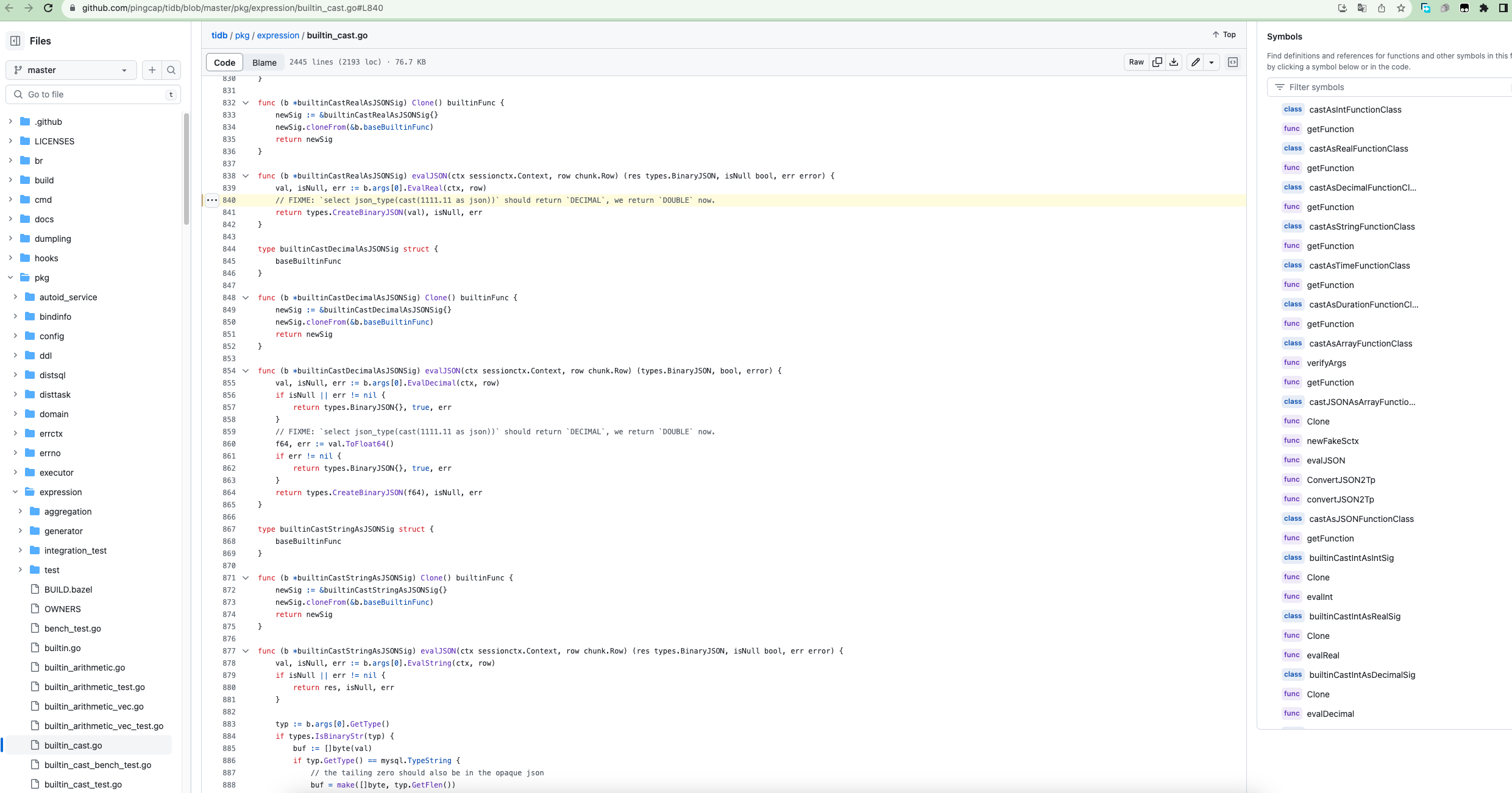Click the Raw button
Viewport: 1512px width, 793px height.
[x=1136, y=62]
